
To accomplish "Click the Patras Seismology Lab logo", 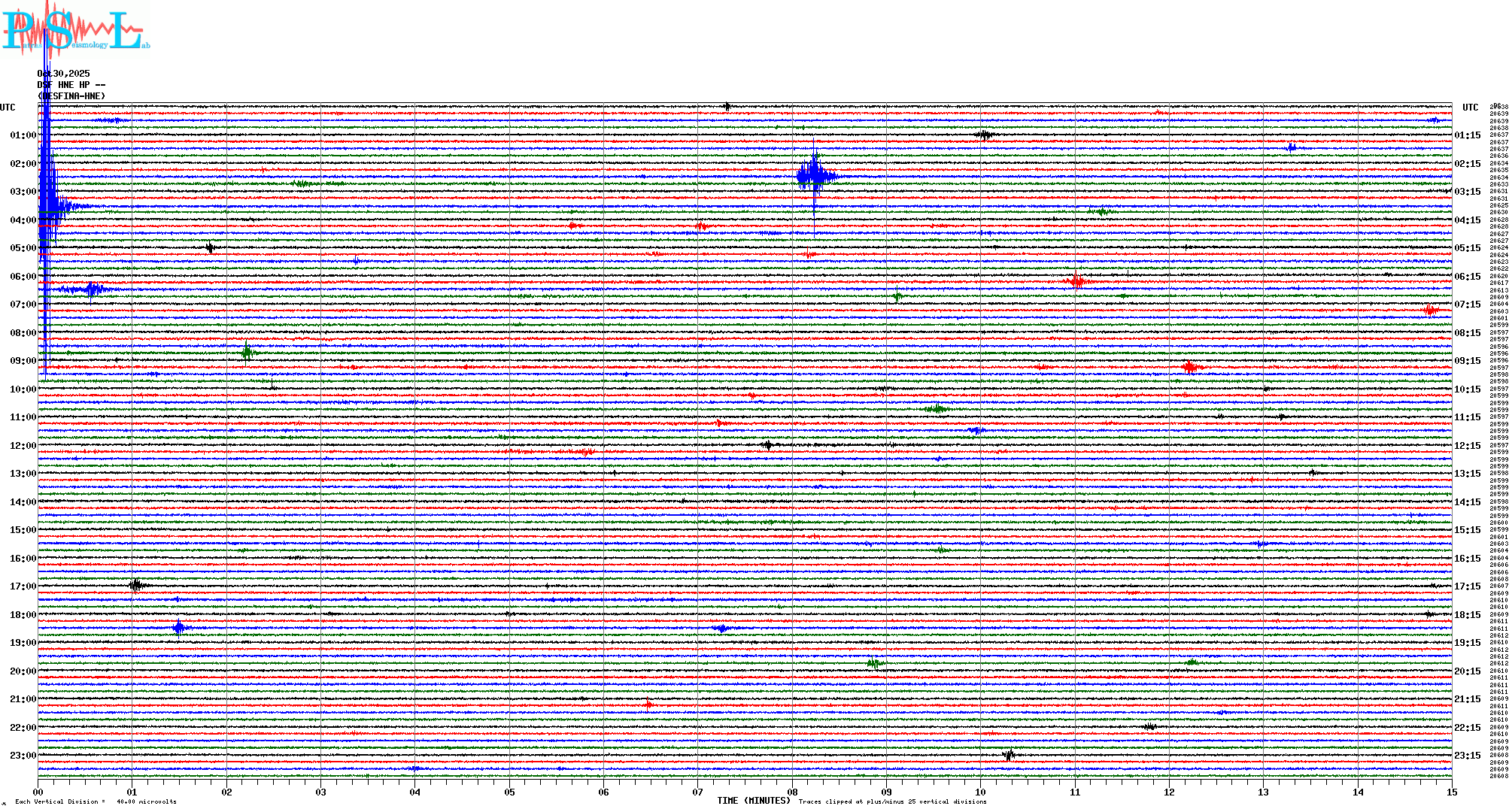I will [x=75, y=29].
